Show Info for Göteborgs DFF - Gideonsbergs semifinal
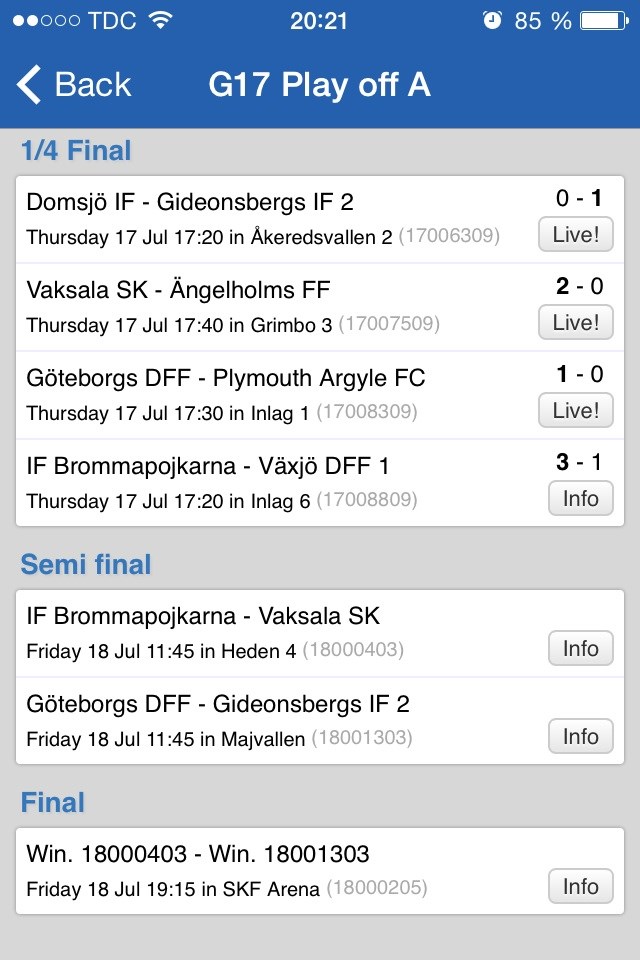640x960 pixels. click(x=580, y=736)
